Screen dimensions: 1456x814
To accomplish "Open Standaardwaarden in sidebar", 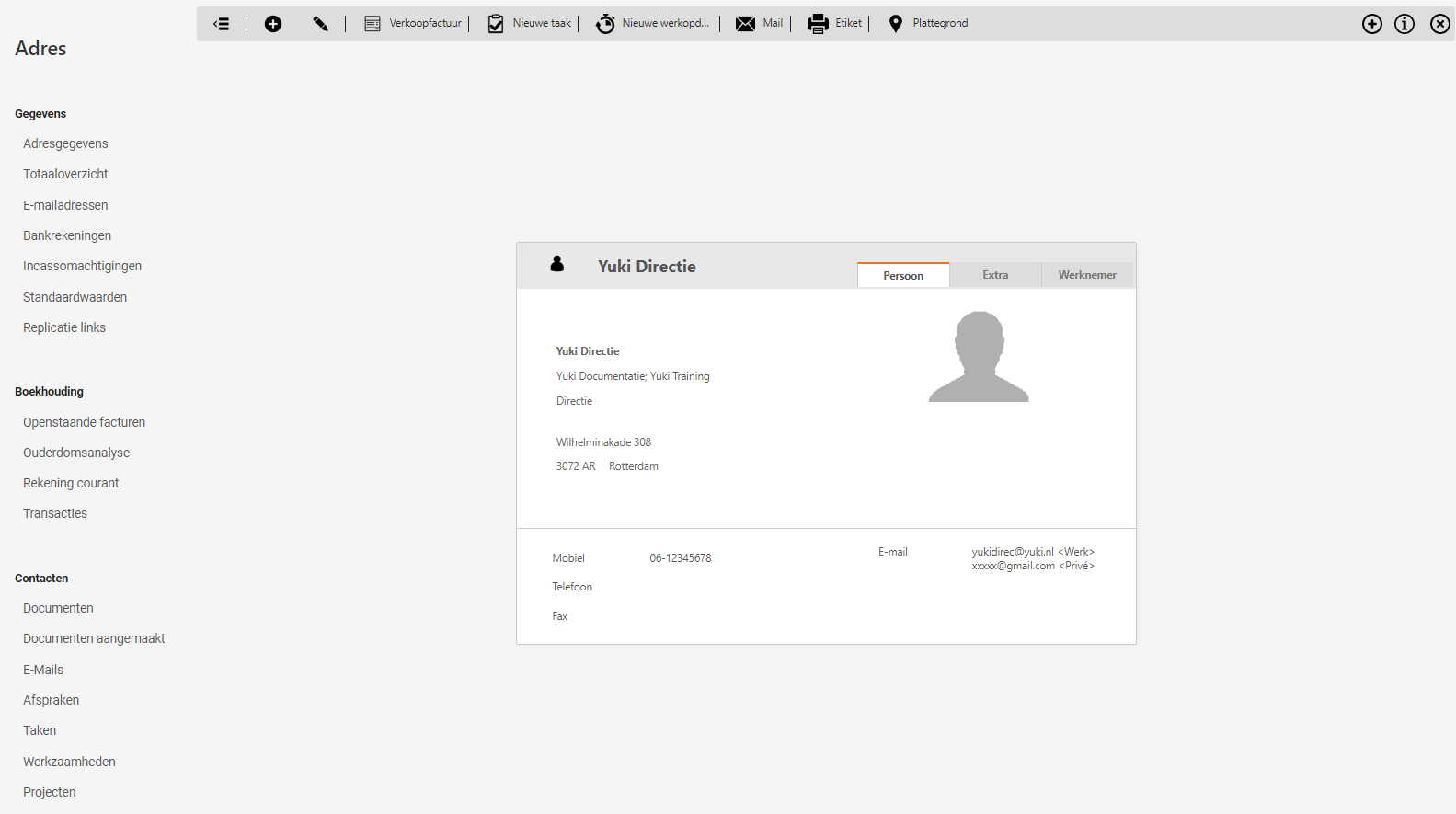I will pyautogui.click(x=75, y=297).
